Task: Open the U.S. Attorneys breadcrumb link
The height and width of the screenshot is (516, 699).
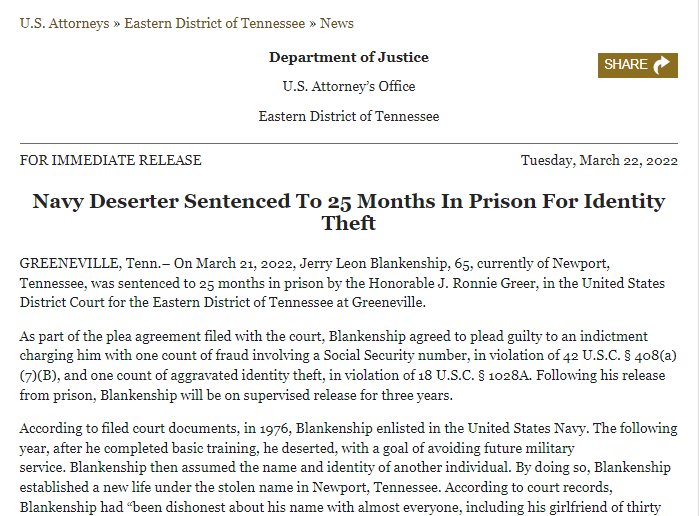Action: (64, 23)
